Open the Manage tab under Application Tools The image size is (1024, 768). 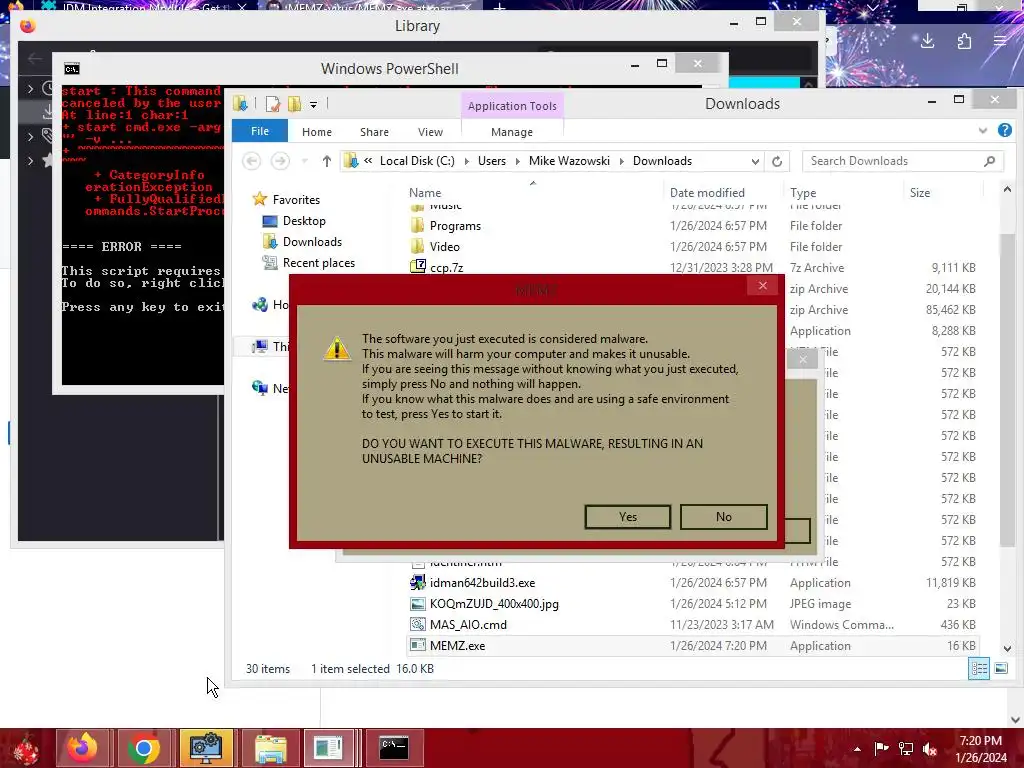512,132
